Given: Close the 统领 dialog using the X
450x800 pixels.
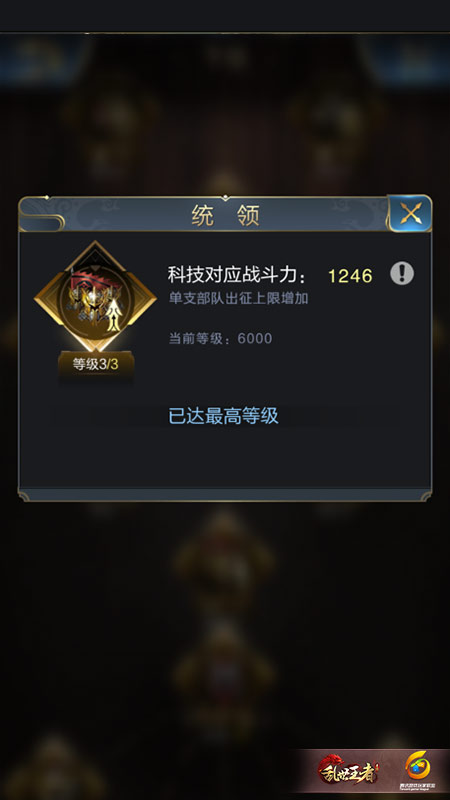Looking at the screenshot, I should coord(410,213).
